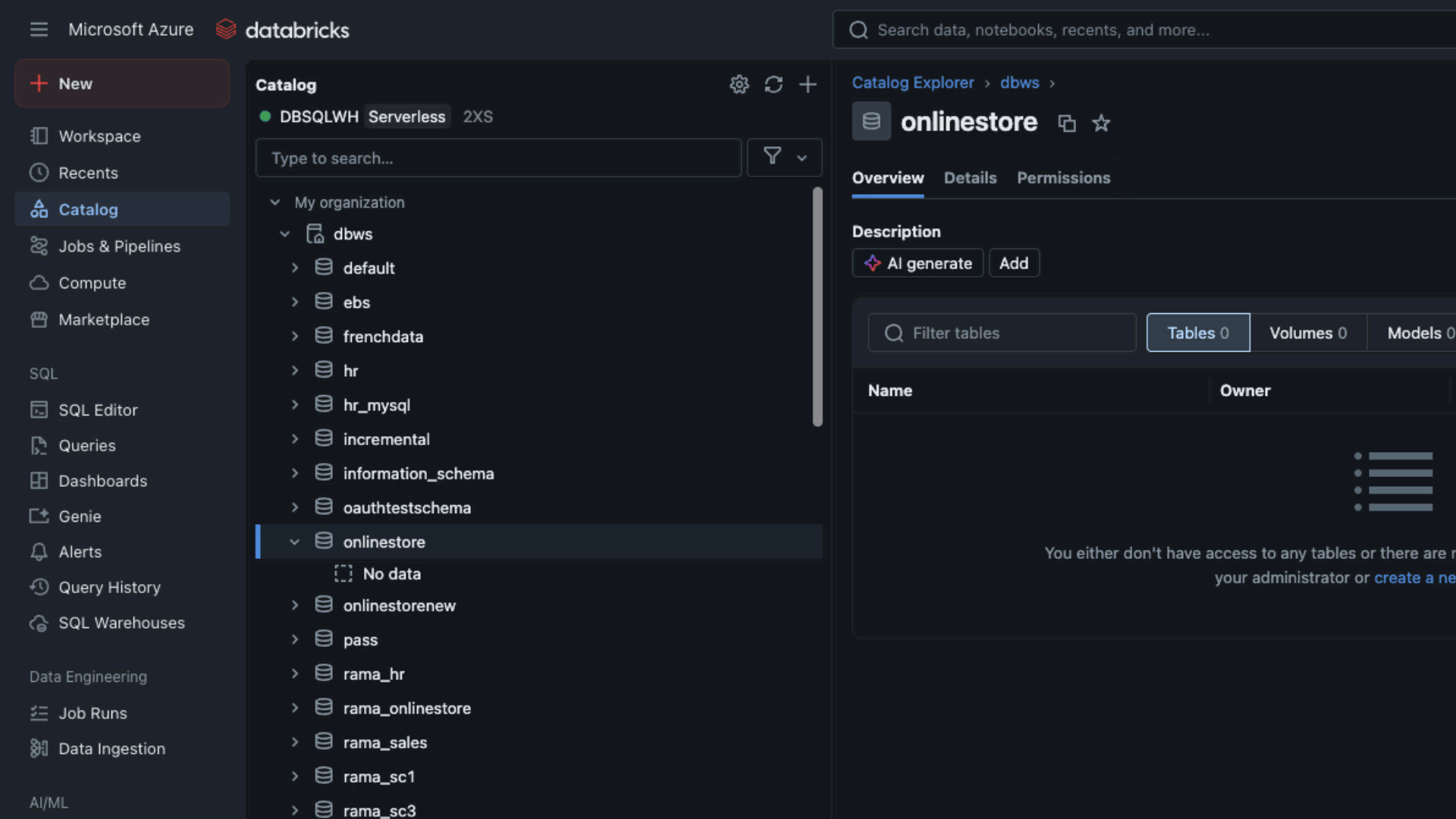
Task: Open the hamburger navigation menu
Action: click(x=39, y=30)
